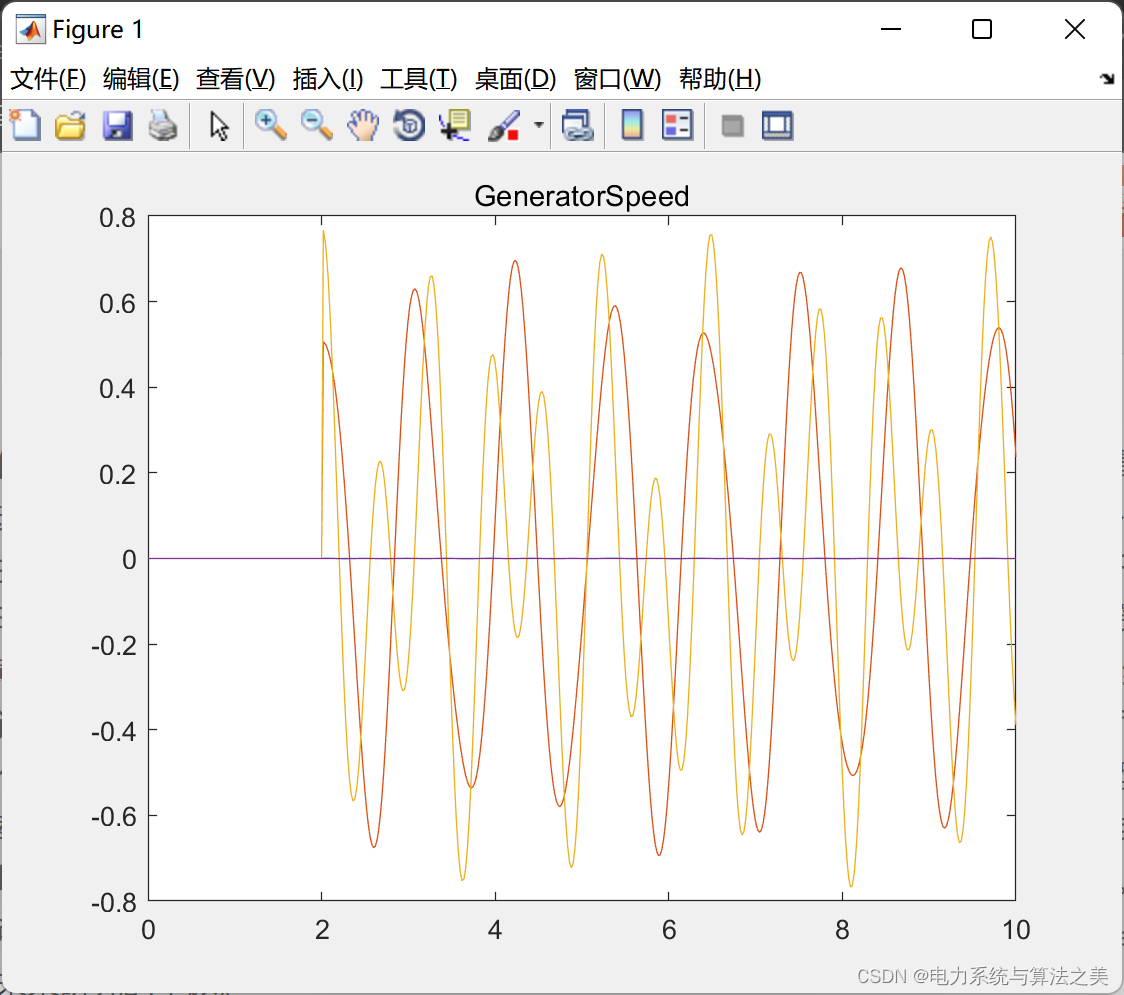Screen dimensions: 1124x995
Task: Select the Data Cursor tool
Action: (x=455, y=125)
